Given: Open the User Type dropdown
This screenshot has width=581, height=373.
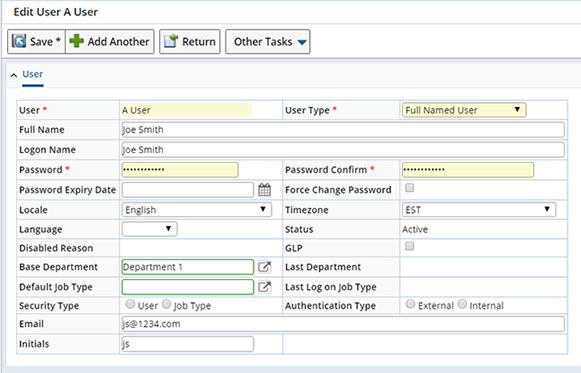Looking at the screenshot, I should click(x=464, y=110).
